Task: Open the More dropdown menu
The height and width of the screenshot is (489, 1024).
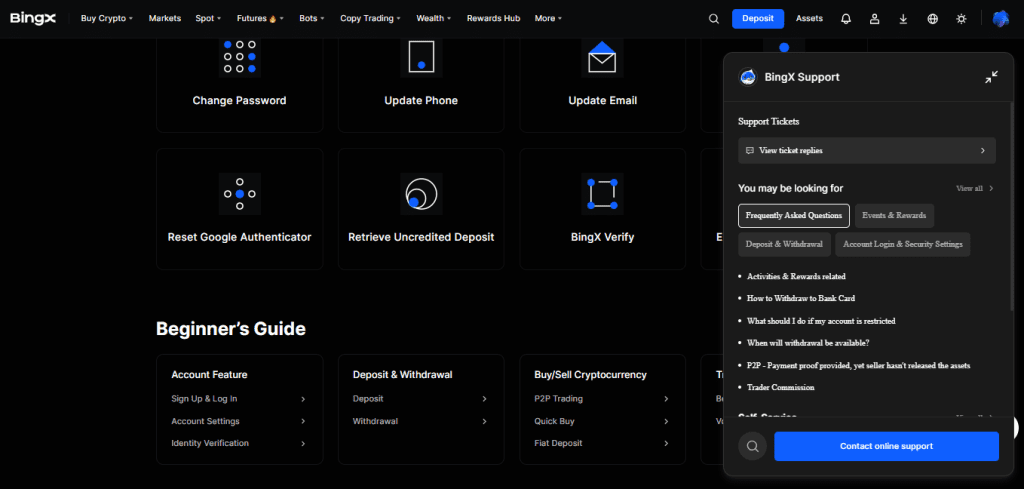Action: pos(548,18)
